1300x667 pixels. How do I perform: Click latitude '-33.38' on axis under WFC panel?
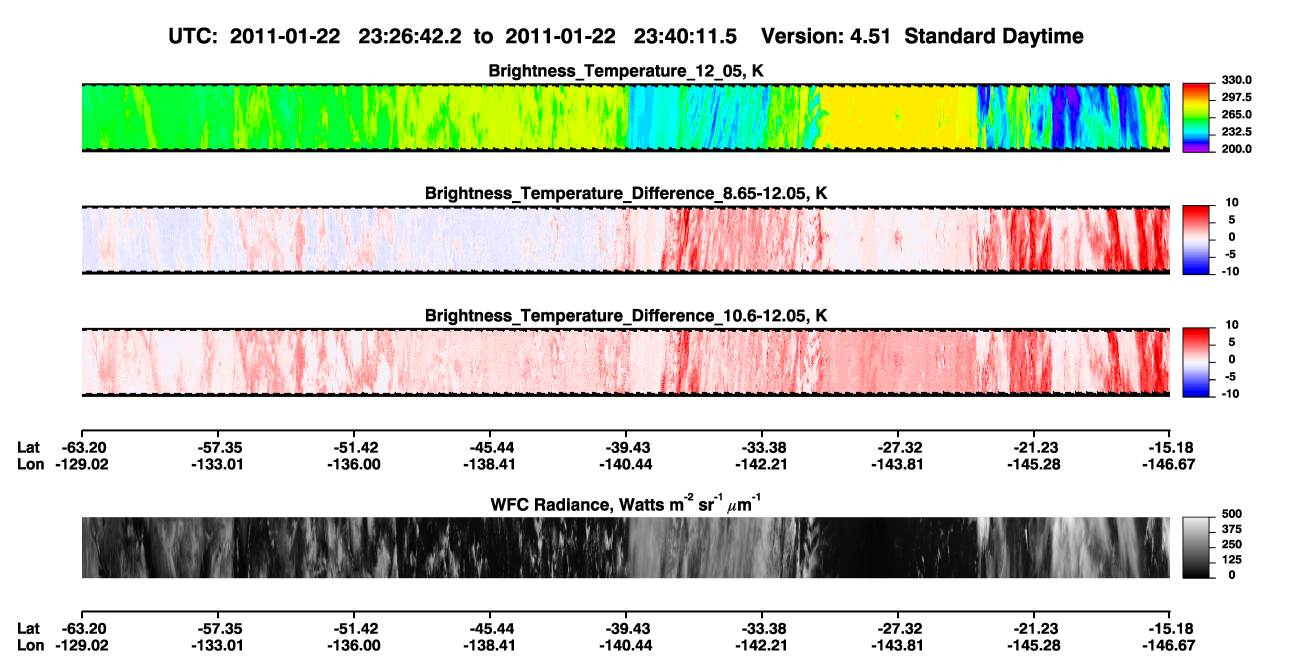tap(762, 628)
